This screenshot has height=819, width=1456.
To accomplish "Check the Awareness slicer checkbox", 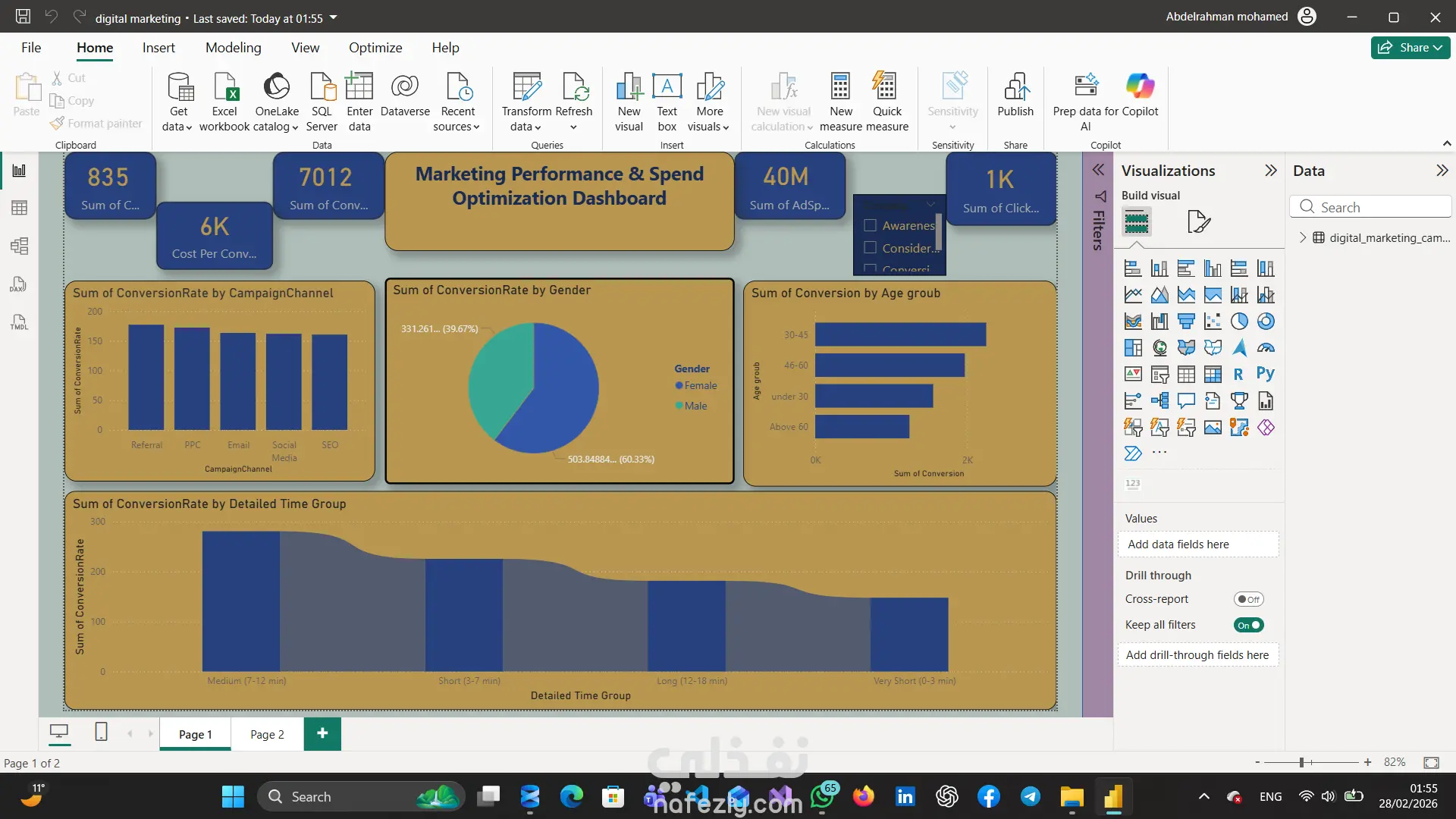I will pyautogui.click(x=871, y=225).
